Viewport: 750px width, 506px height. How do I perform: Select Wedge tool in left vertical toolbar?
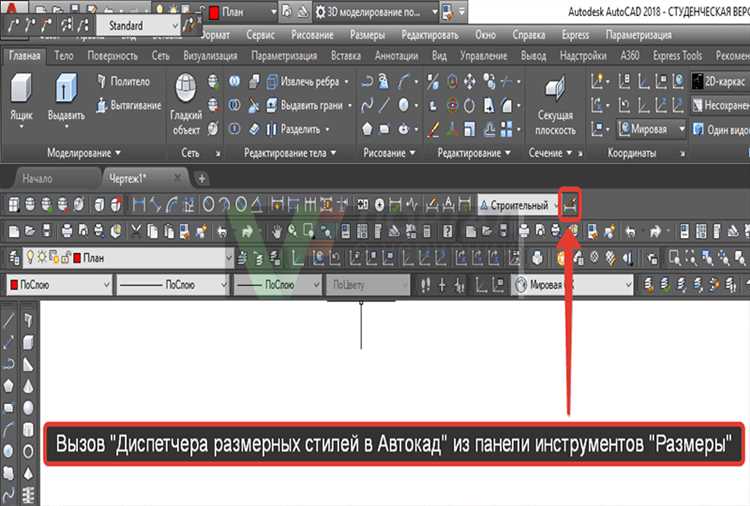[x=28, y=364]
